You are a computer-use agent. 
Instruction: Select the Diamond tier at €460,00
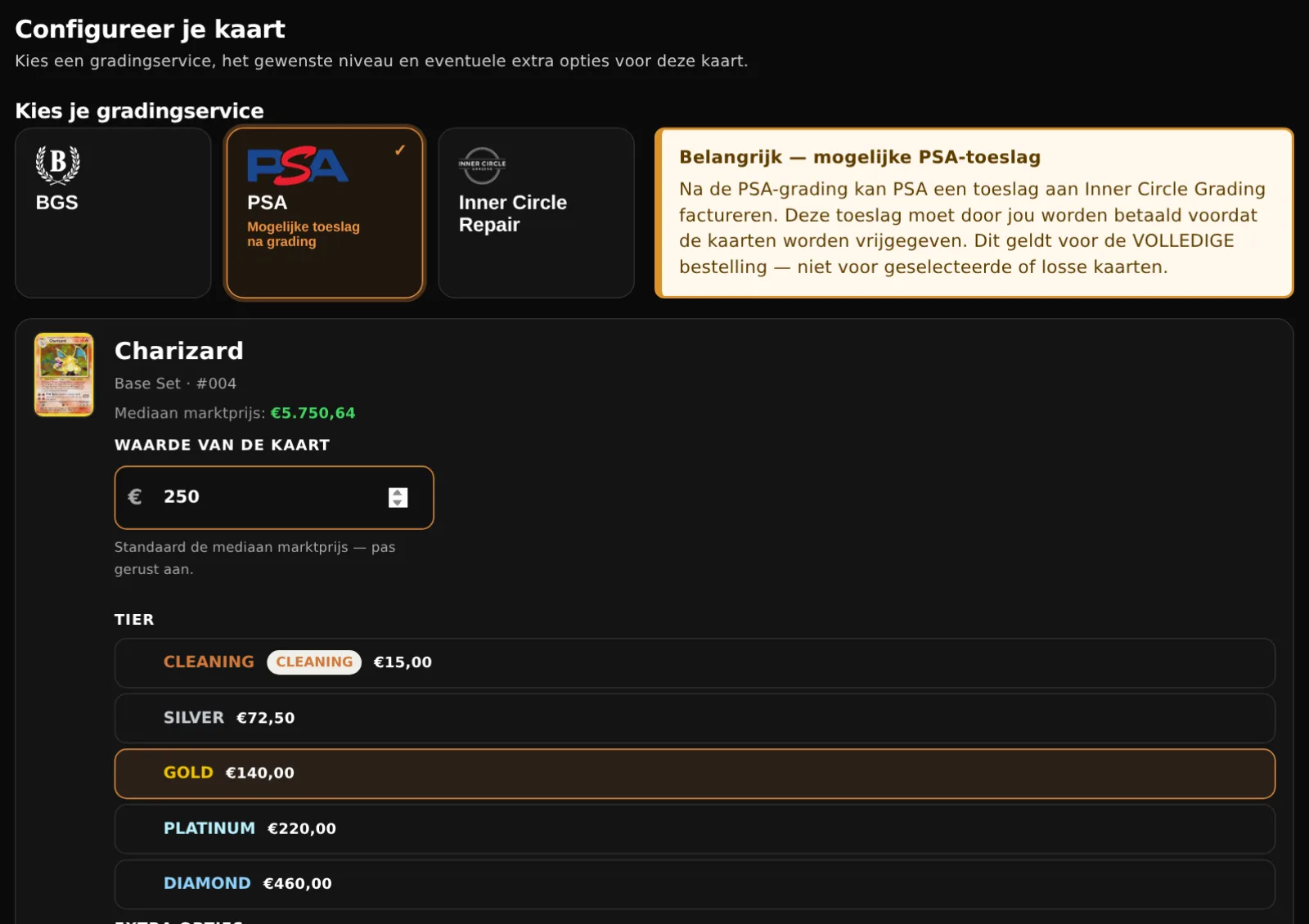click(695, 884)
